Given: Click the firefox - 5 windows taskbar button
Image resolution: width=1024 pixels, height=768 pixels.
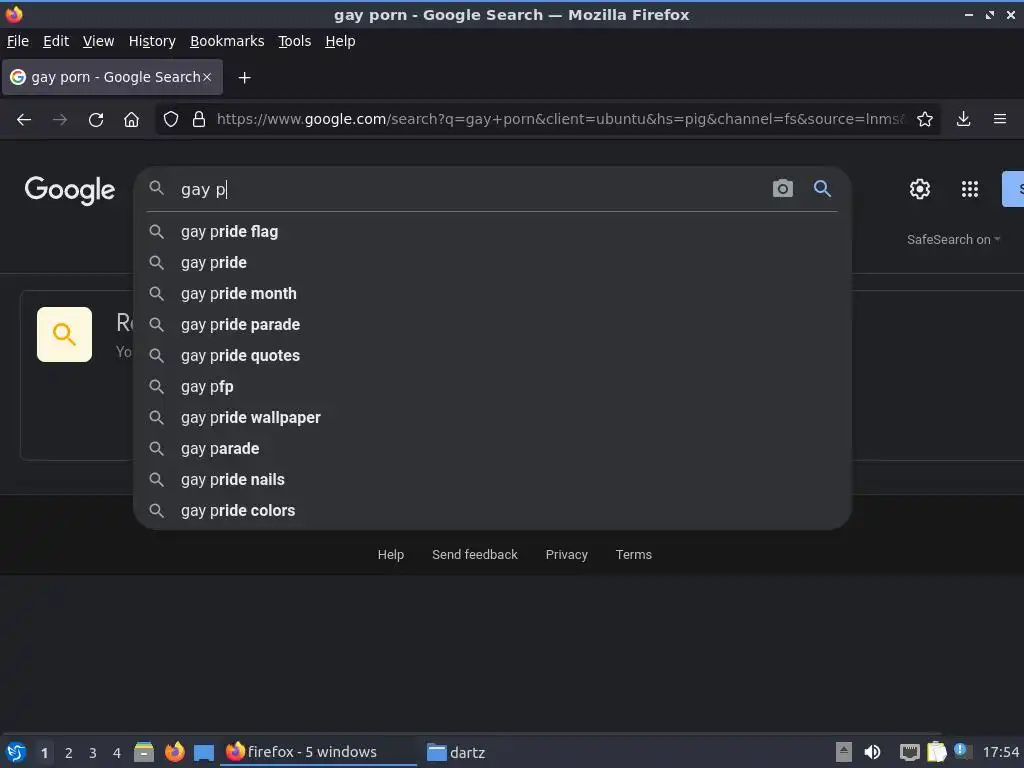Looking at the screenshot, I should [319, 752].
